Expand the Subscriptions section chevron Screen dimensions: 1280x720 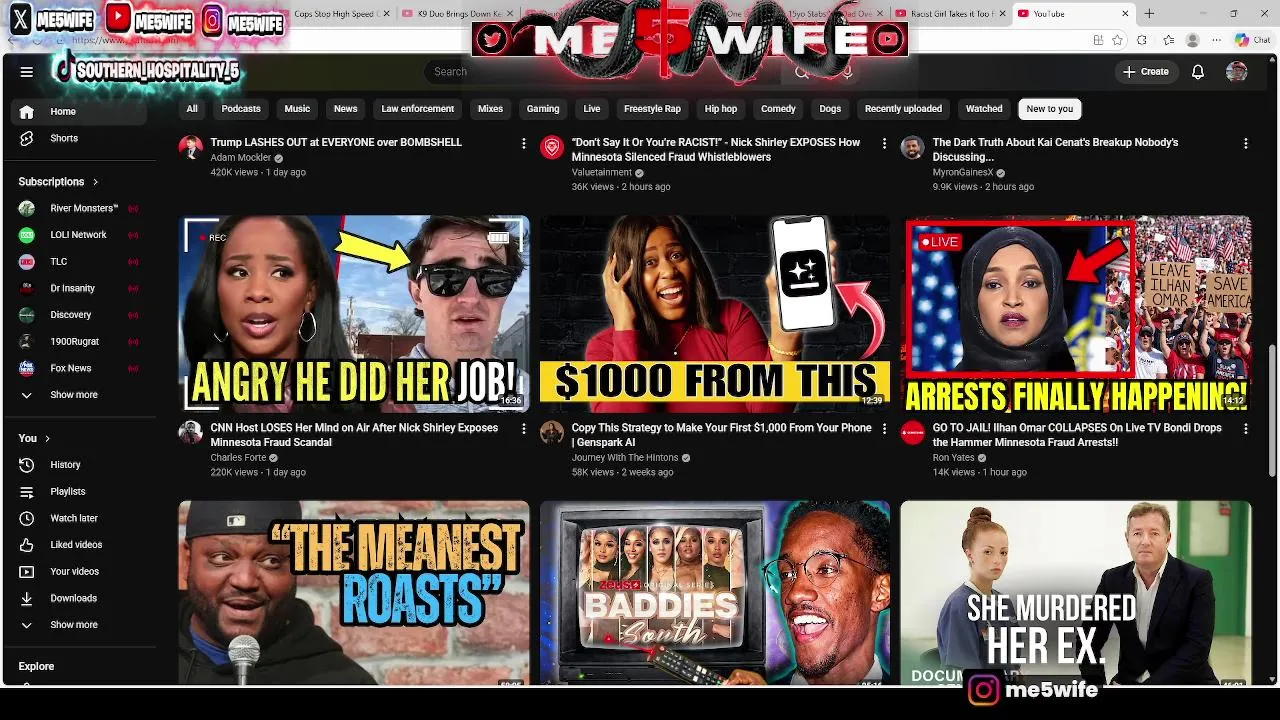click(95, 182)
